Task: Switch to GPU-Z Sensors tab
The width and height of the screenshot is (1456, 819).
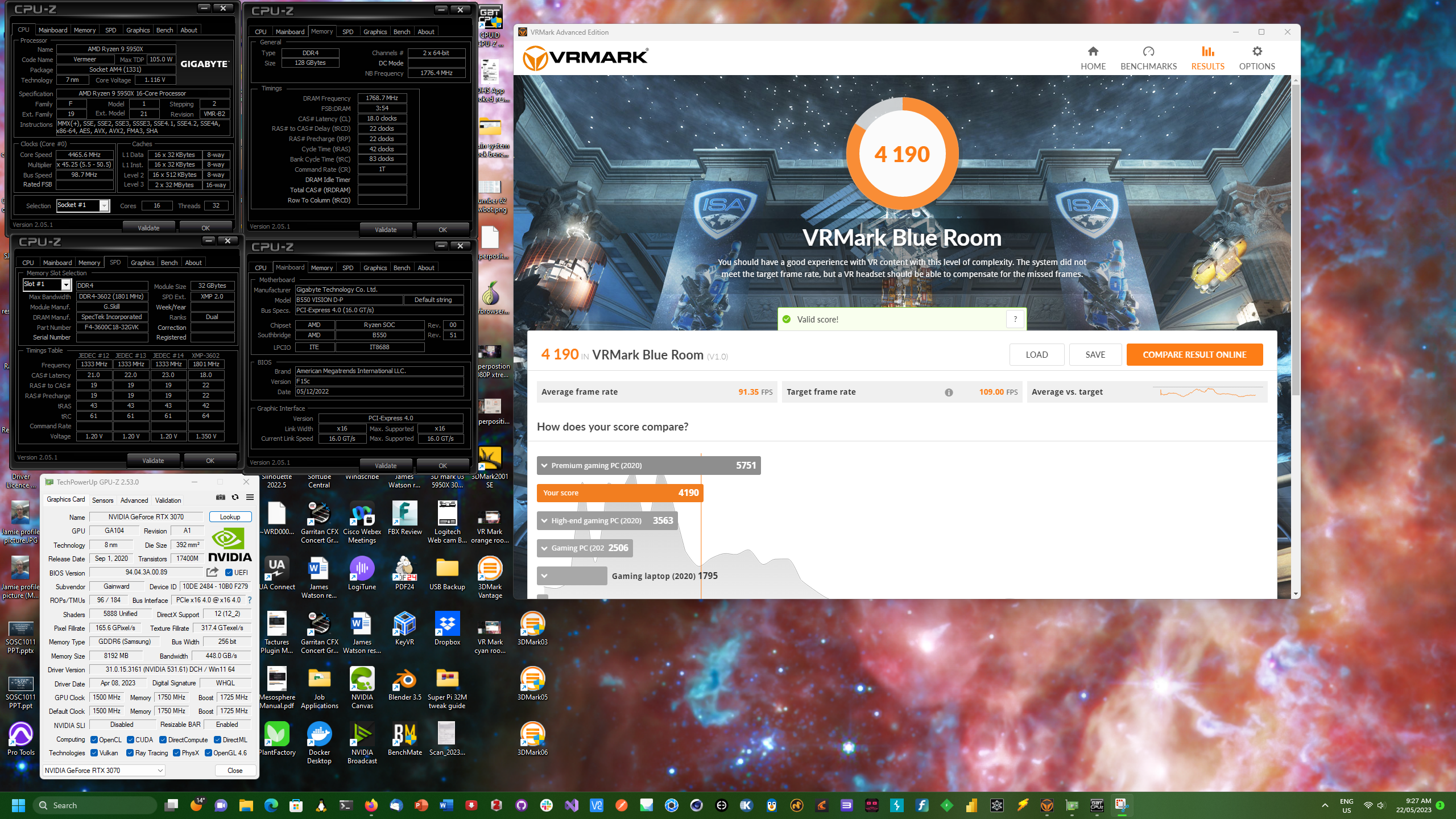Action: 102,500
